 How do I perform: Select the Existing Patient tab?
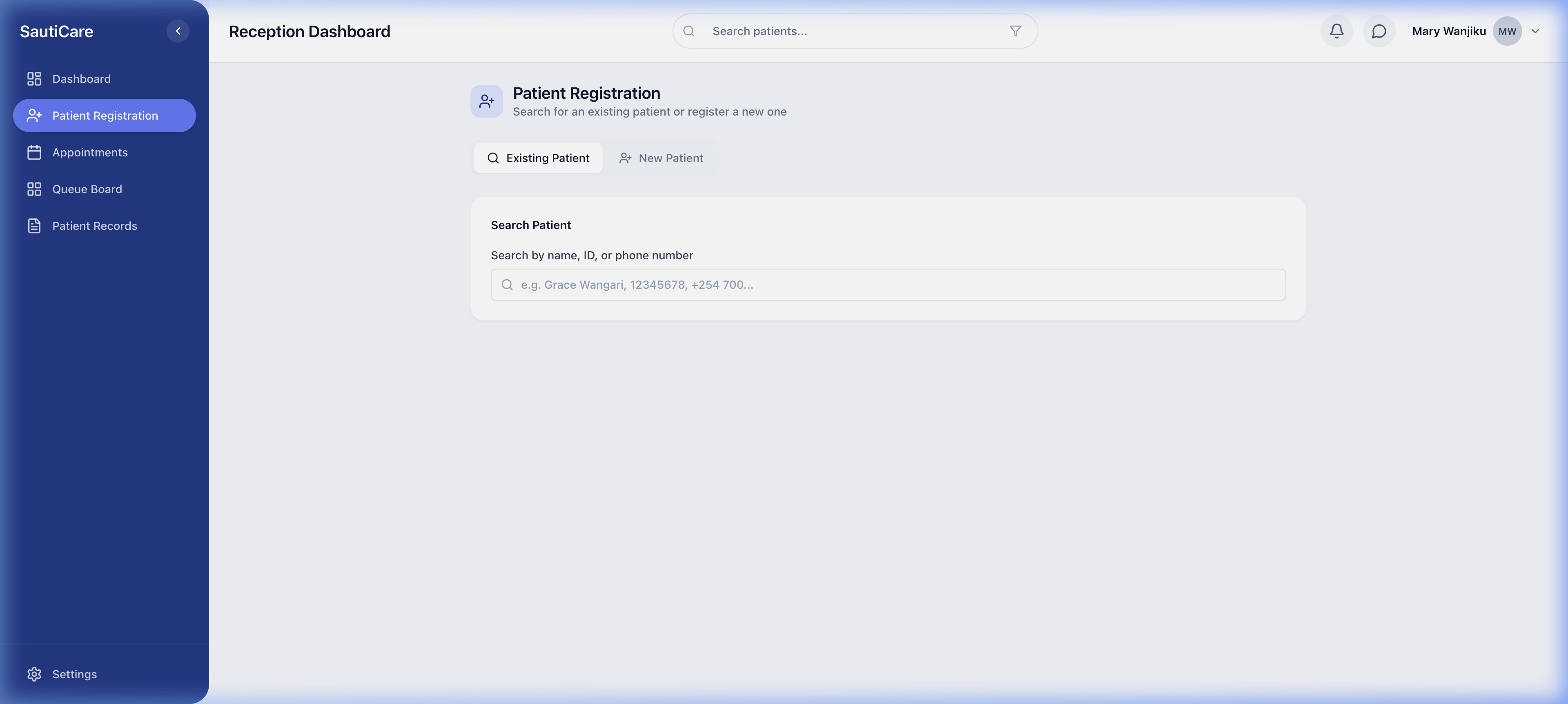pyautogui.click(x=538, y=158)
